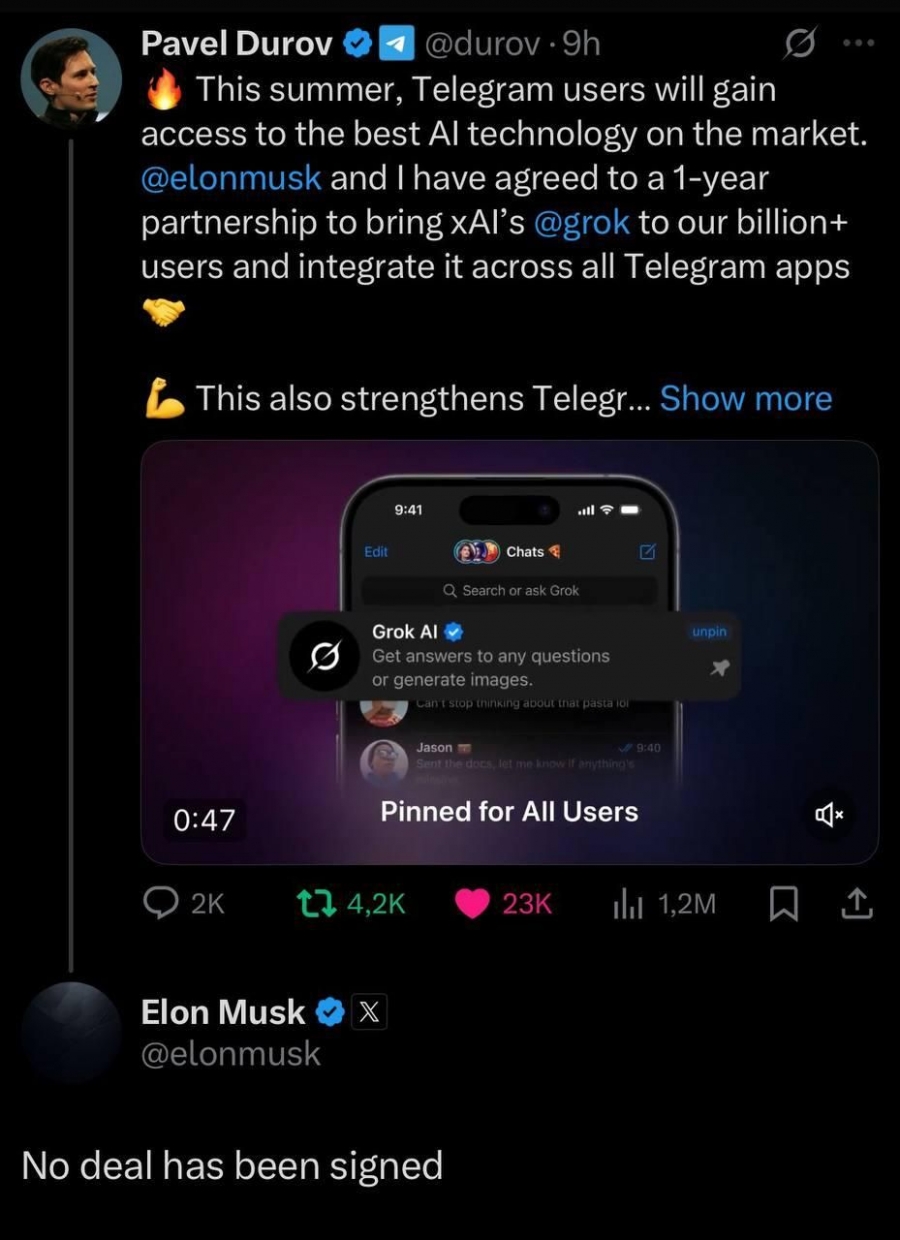
Task: Like the post with the pink heart
Action: pos(471,903)
